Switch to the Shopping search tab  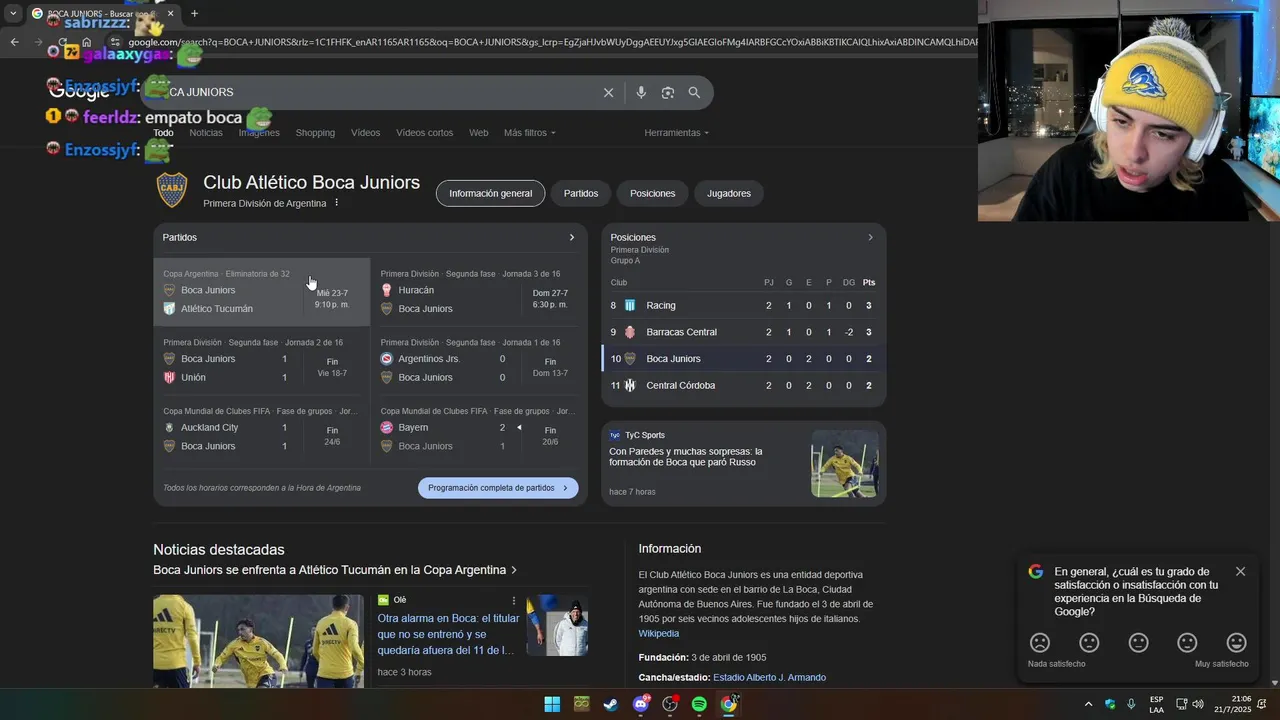click(315, 133)
